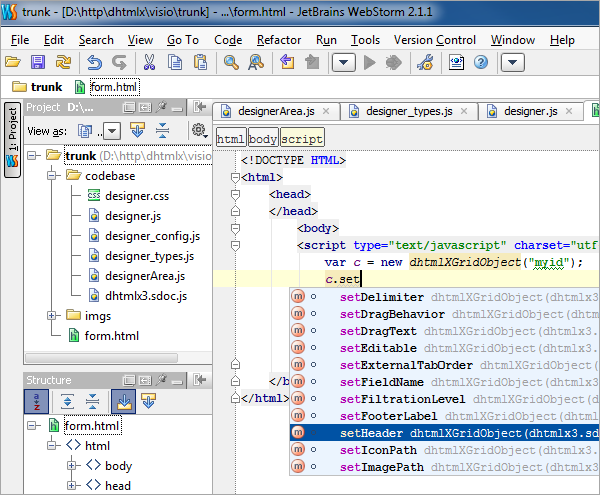Click trunk in navigation bar
The width and height of the screenshot is (600, 495).
(38, 87)
